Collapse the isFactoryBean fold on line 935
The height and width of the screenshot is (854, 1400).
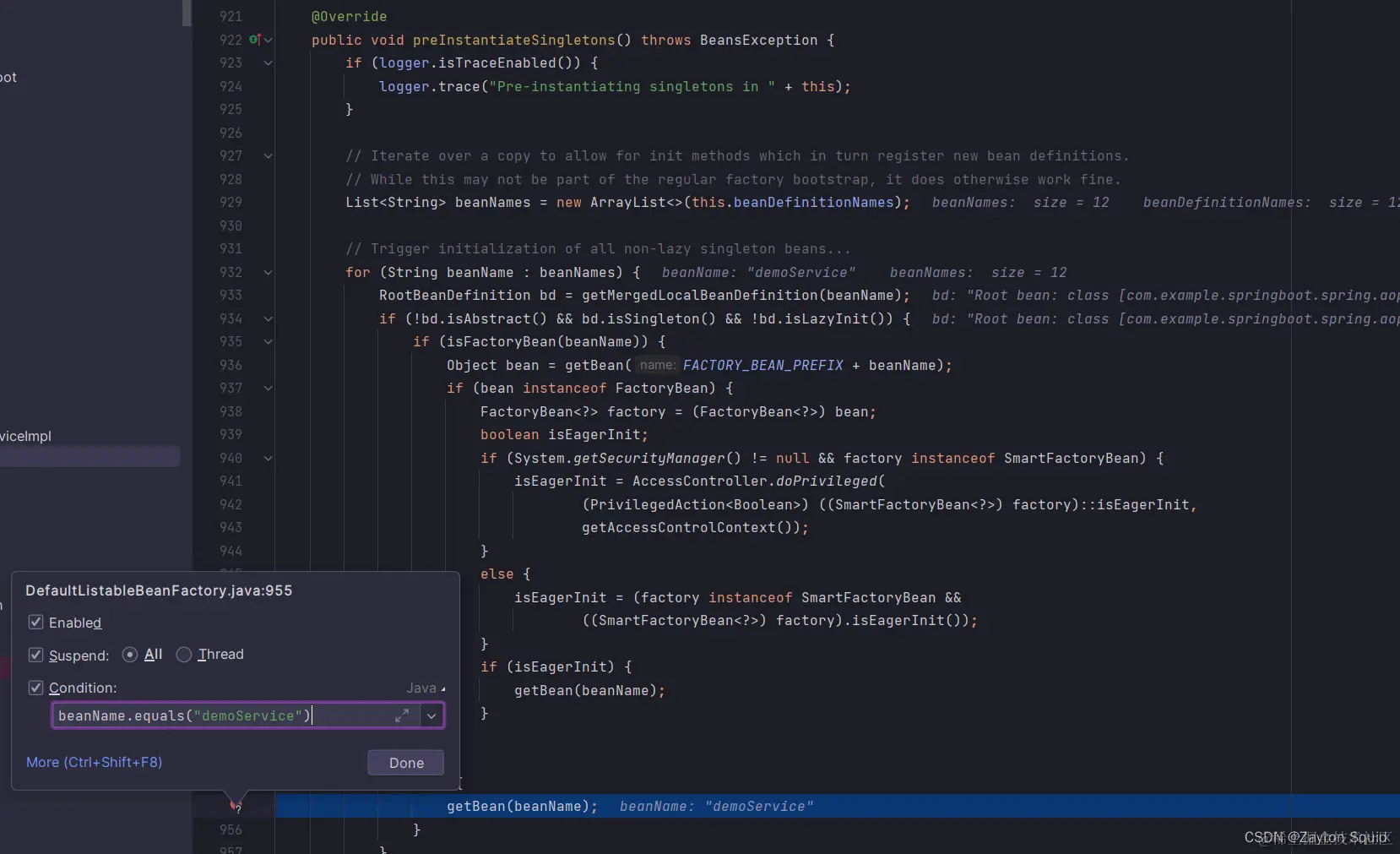268,341
